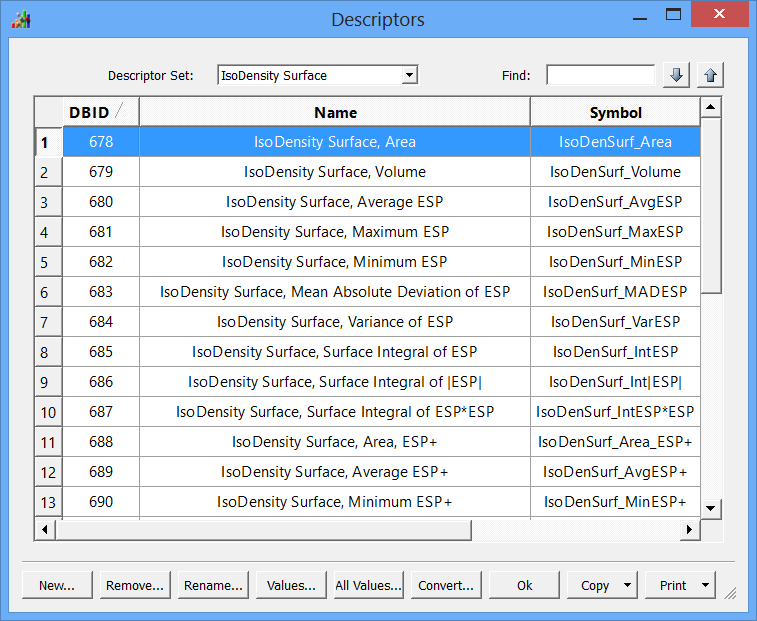
Task: Confirm with the Ok button
Action: [x=524, y=585]
